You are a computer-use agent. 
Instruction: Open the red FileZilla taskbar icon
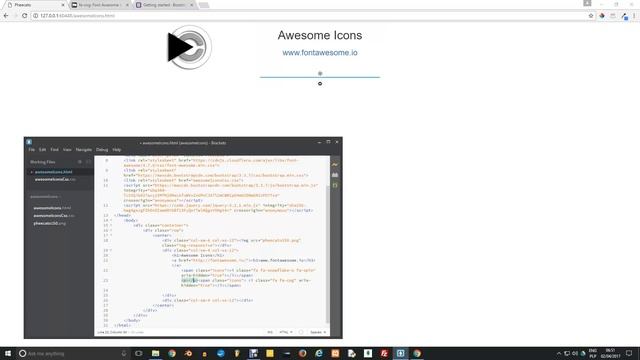tap(384, 353)
